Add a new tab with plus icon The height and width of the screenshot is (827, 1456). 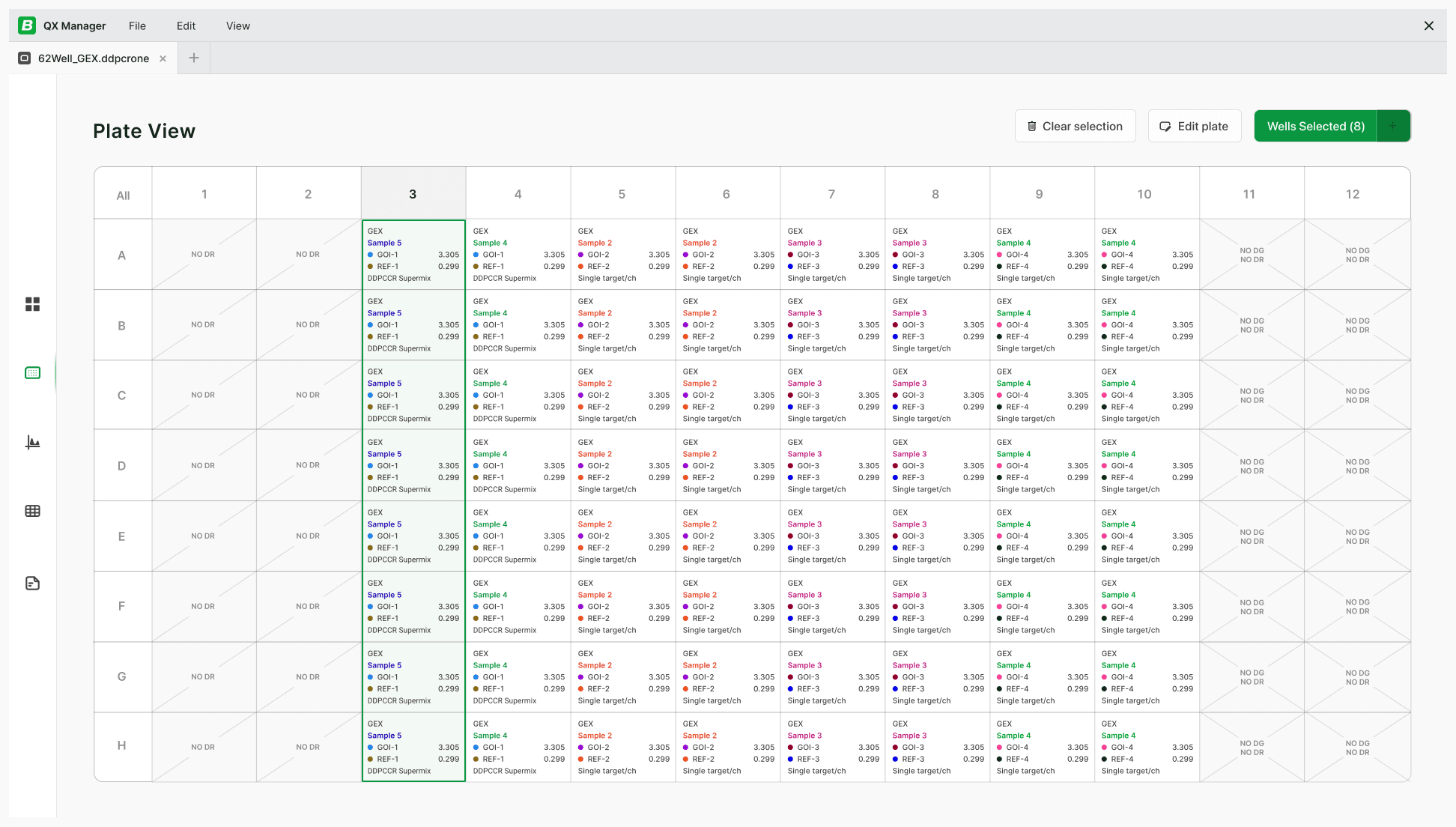[194, 58]
